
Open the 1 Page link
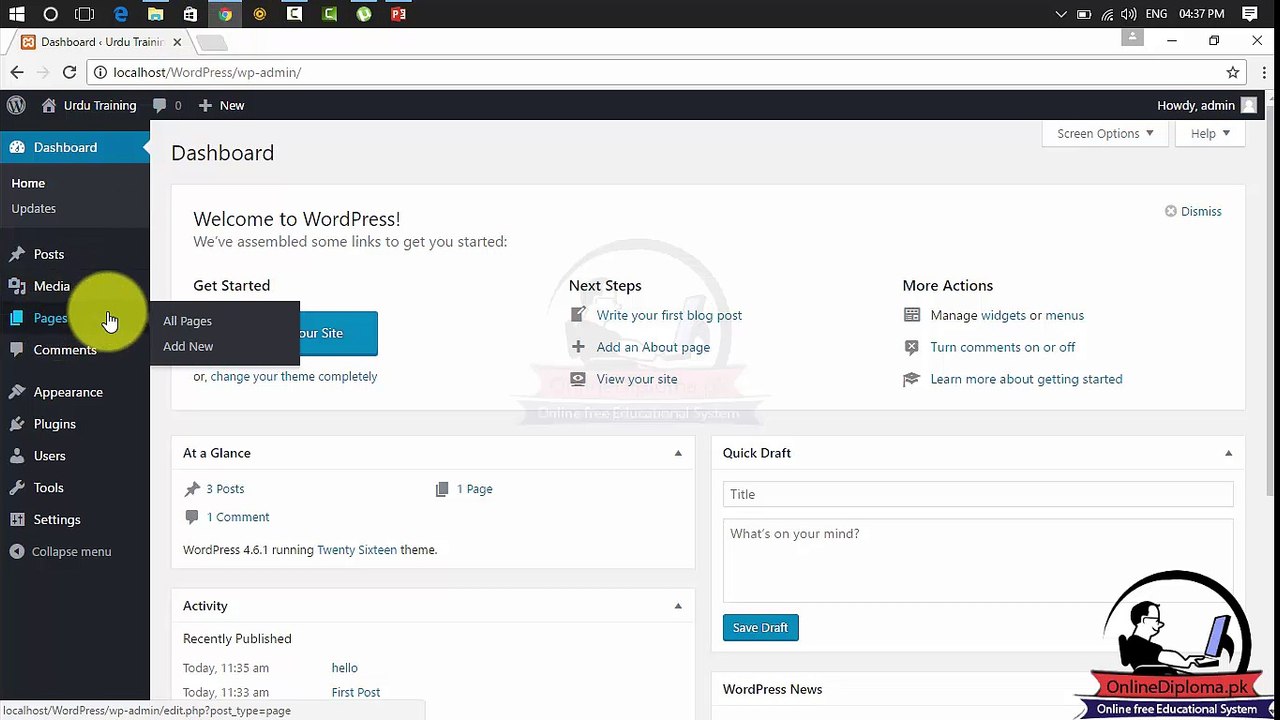pos(475,489)
